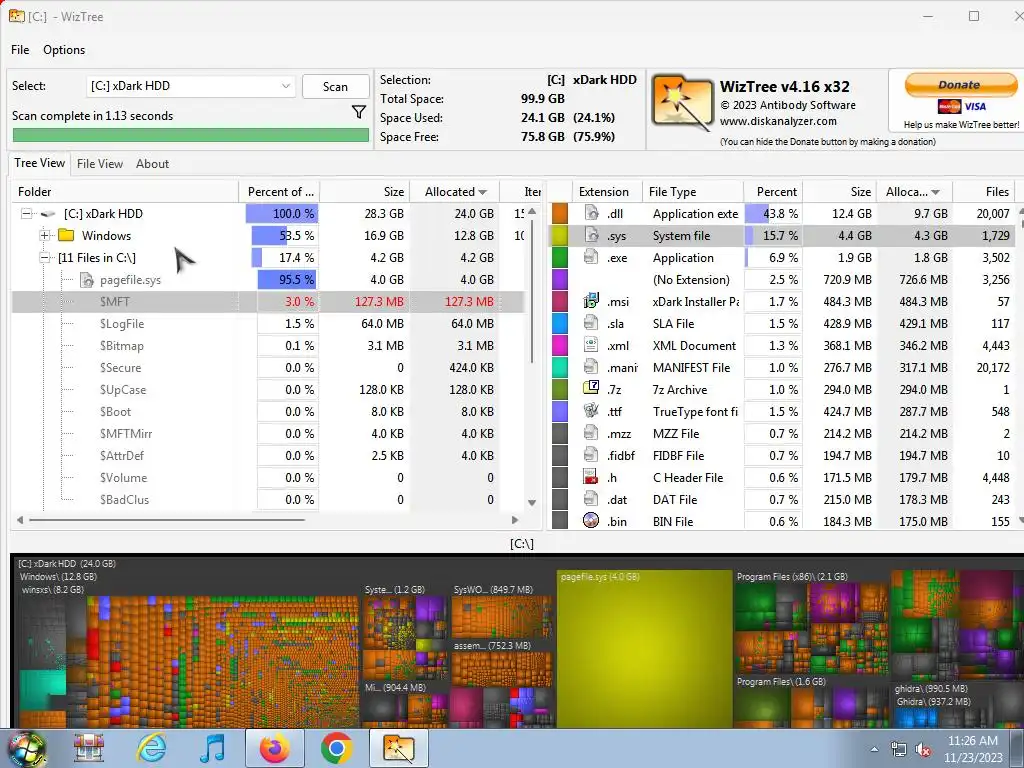Viewport: 1024px width, 768px height.
Task: Select the $Bitmap row
Action: click(x=268, y=345)
